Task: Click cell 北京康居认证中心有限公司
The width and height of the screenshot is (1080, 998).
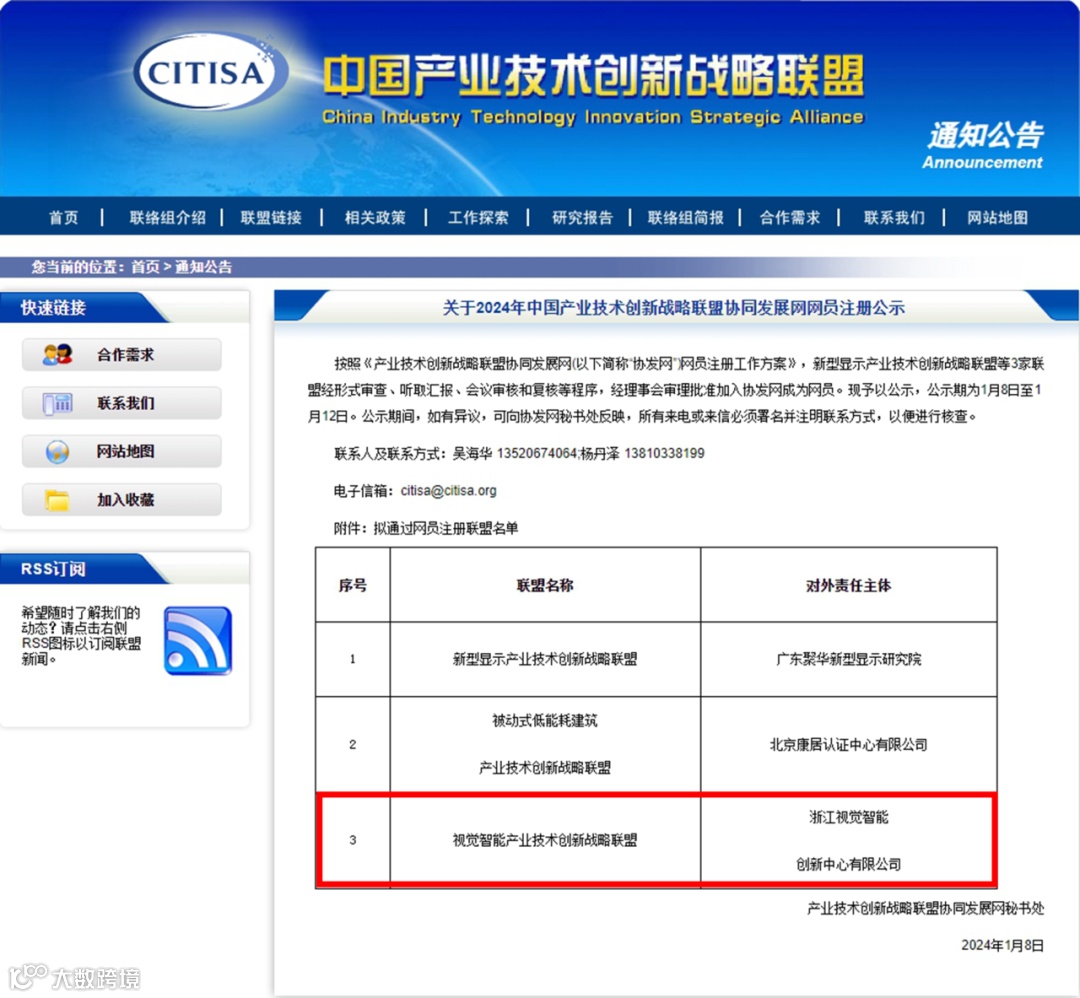Action: (x=849, y=745)
